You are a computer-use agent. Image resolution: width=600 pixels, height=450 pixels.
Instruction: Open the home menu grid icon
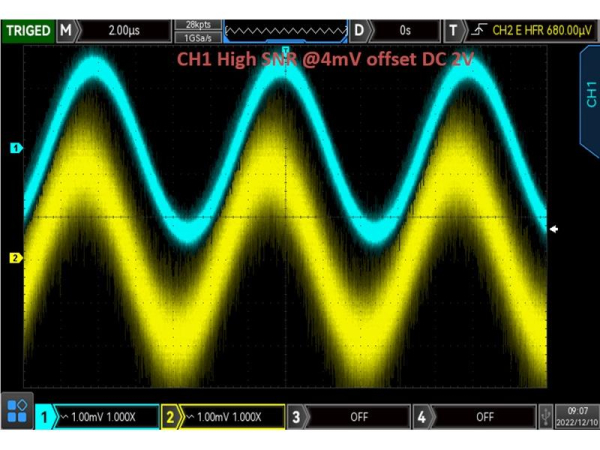[x=17, y=414]
